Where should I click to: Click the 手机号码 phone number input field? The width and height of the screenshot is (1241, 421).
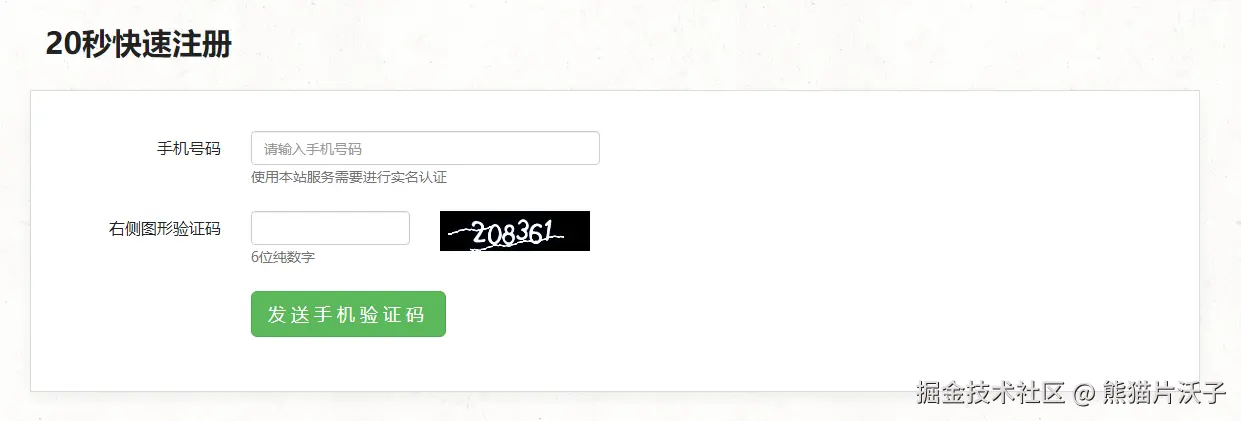[x=425, y=148]
